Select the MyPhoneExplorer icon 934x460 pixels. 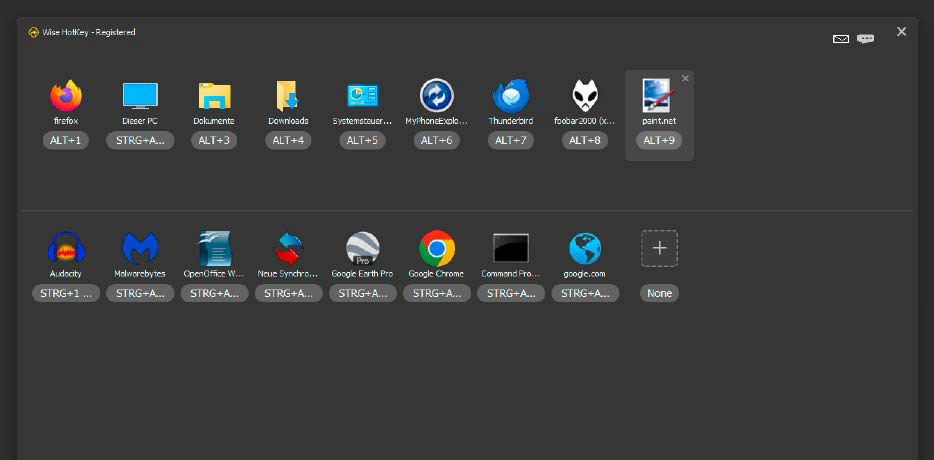pos(437,96)
